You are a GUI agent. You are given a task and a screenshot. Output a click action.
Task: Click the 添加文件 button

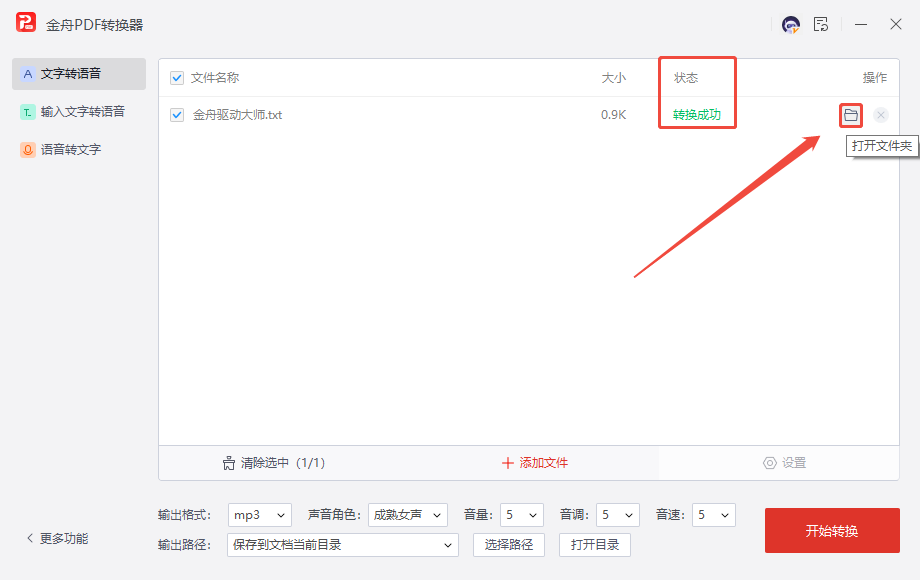tap(535, 463)
